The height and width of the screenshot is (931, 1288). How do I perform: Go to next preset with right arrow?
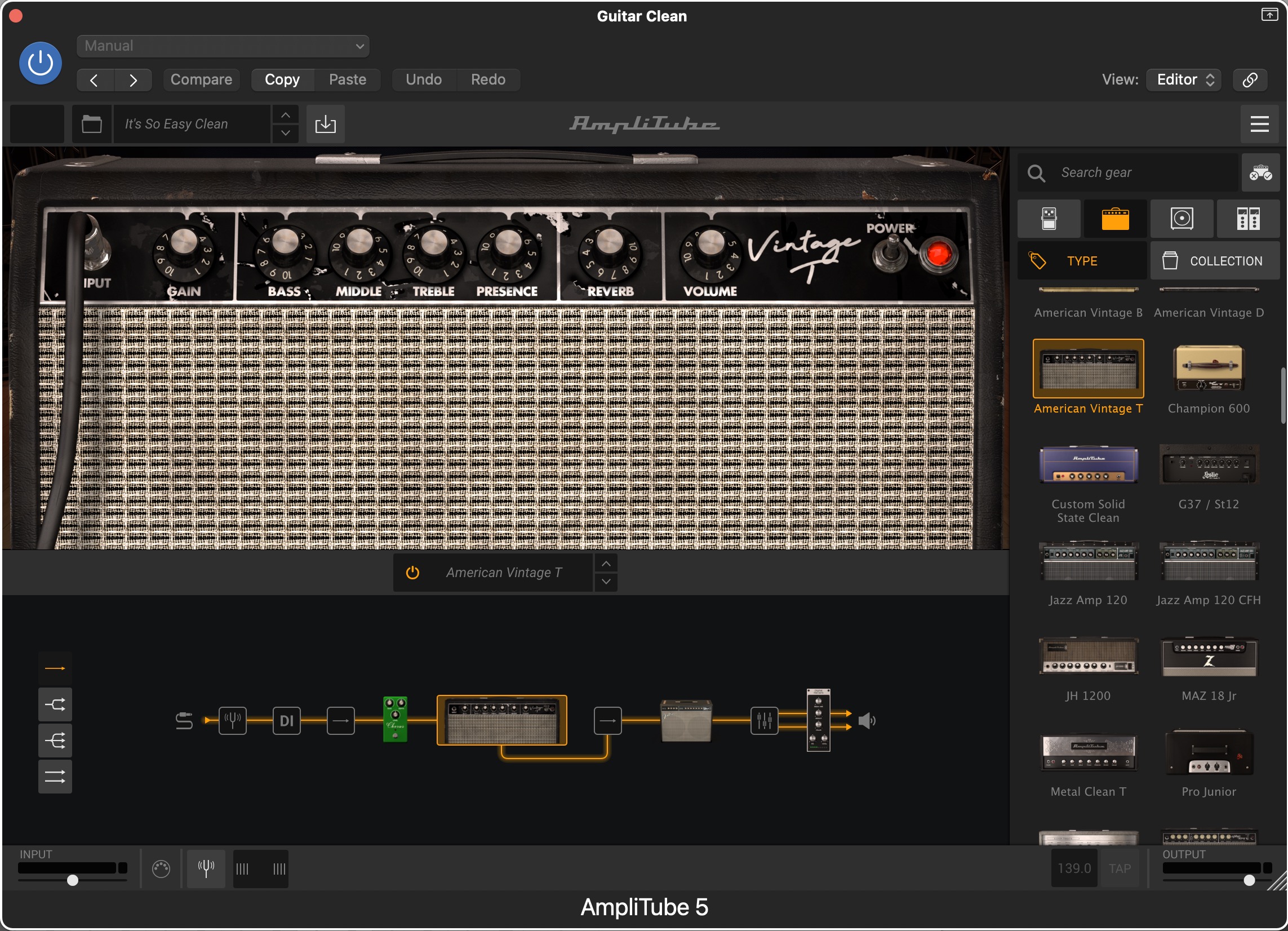pos(133,80)
